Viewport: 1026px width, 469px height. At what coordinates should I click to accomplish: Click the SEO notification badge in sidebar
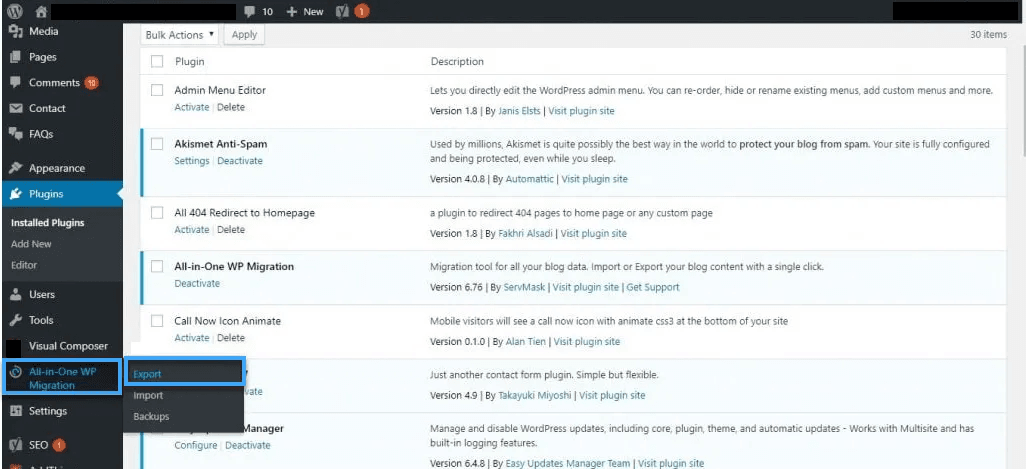tap(59, 445)
